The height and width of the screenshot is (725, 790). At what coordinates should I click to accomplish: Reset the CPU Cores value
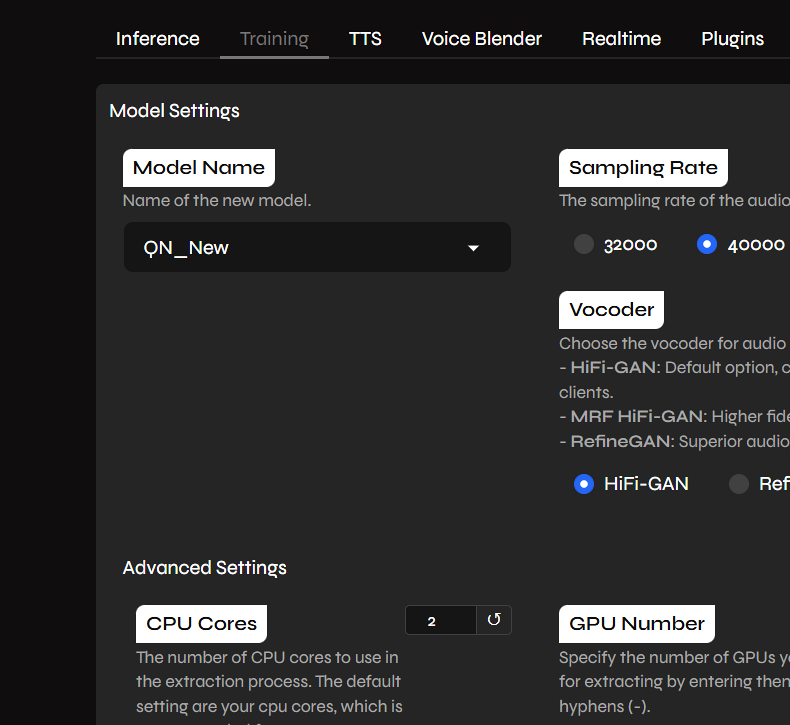(x=494, y=620)
